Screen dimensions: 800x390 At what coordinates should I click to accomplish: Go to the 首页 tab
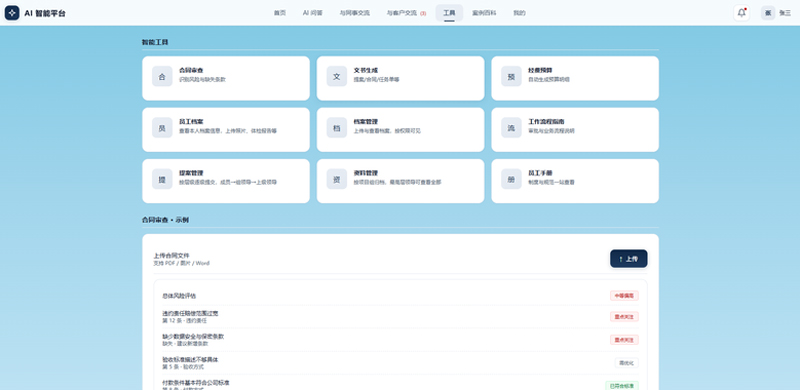[280, 13]
